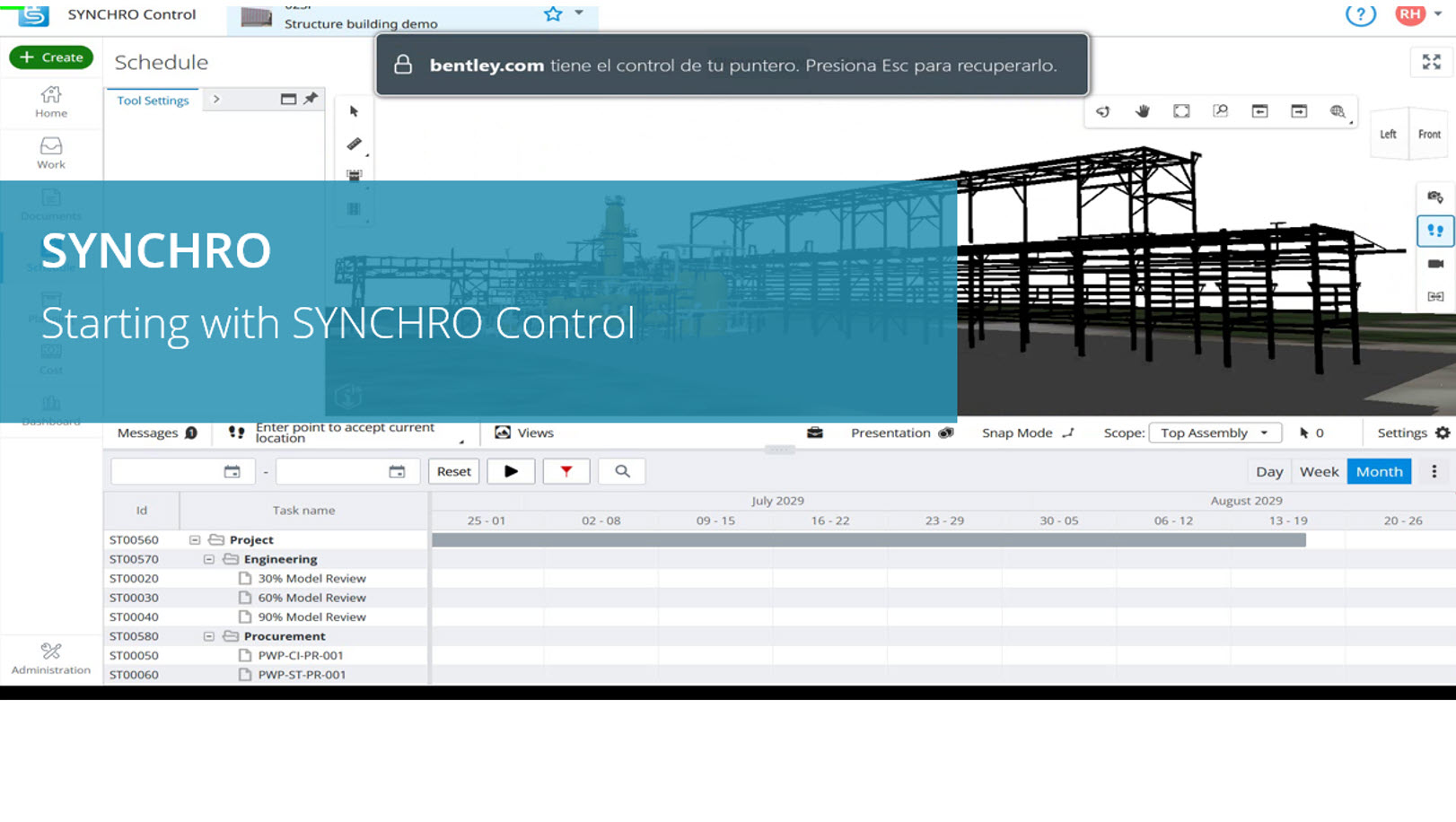Play the schedule animation
Image resolution: width=1456 pixels, height=822 pixels.
[511, 471]
